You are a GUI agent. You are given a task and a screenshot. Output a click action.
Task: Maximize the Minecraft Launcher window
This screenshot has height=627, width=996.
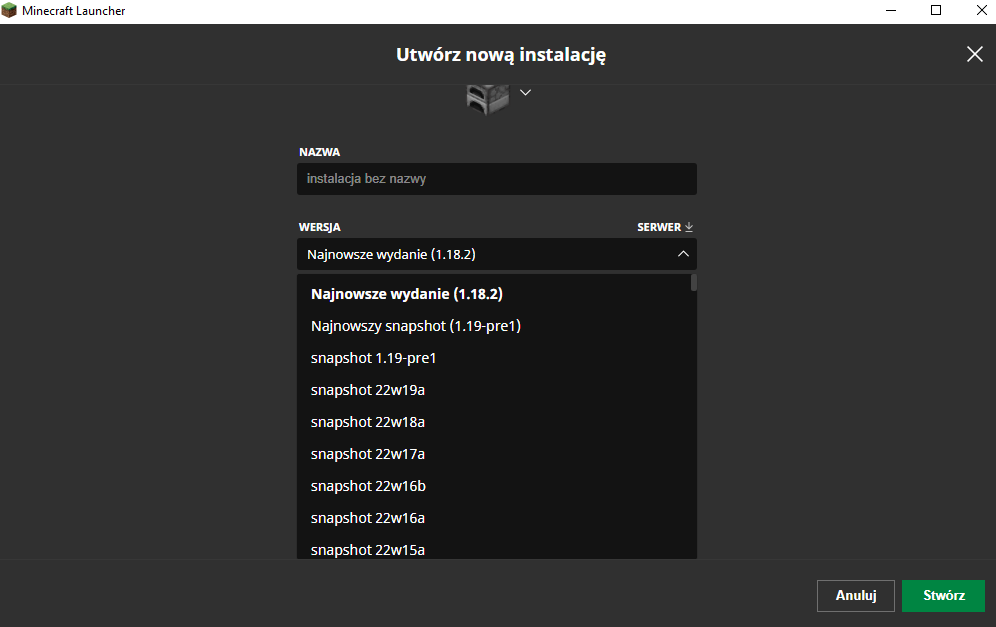936,10
